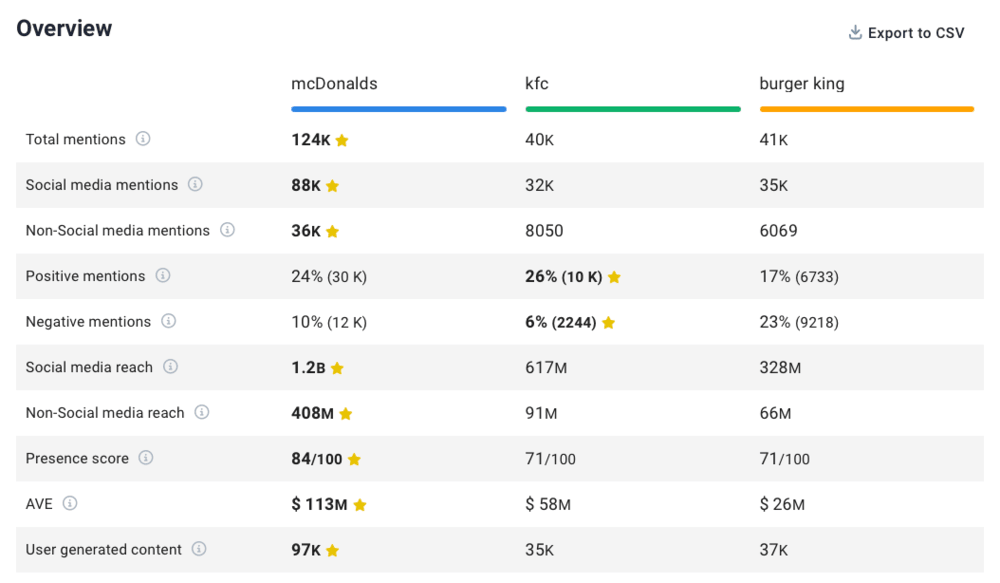
Task: Open info icon next to Non-Social media mentions
Action: tap(227, 230)
